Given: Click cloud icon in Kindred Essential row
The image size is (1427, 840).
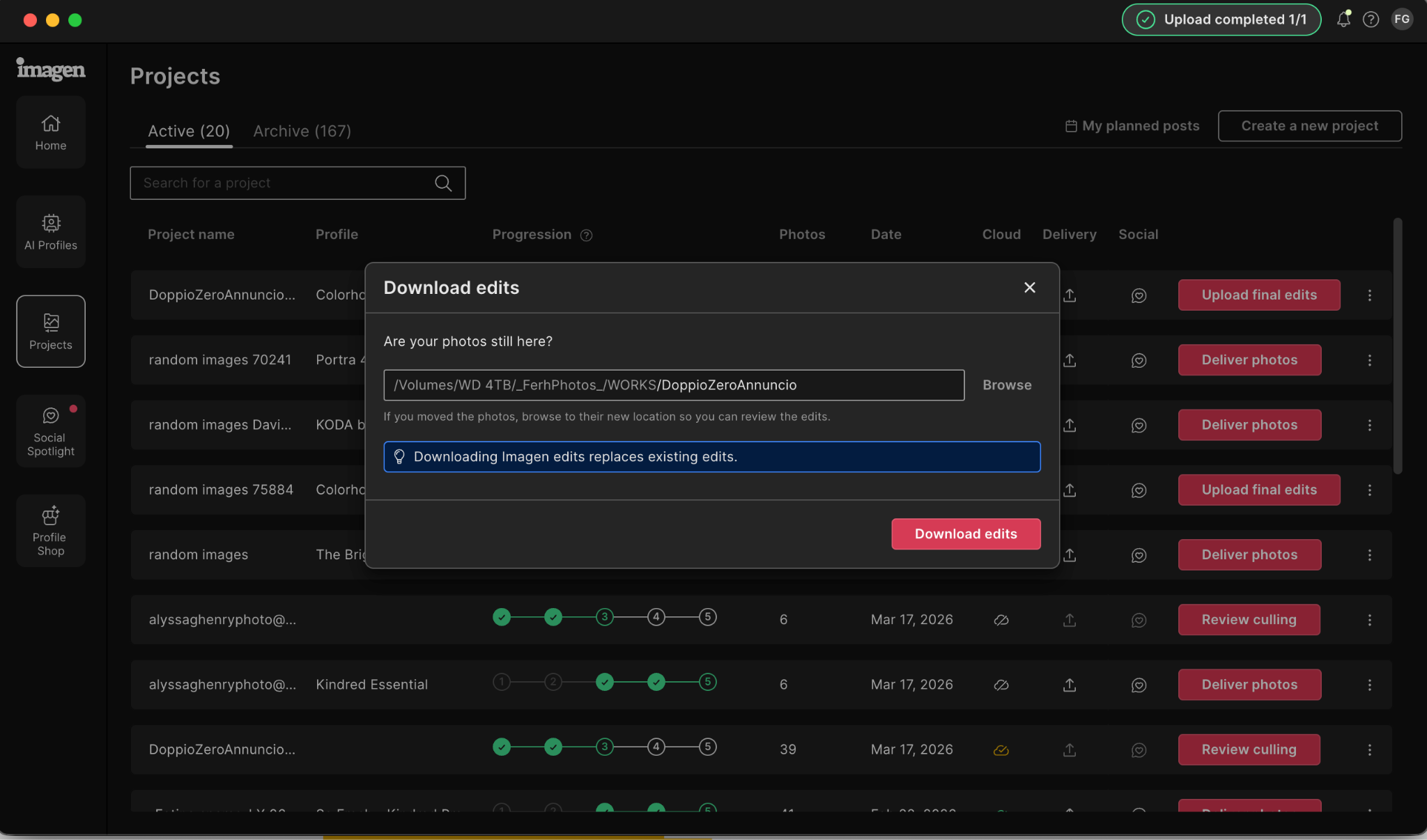Looking at the screenshot, I should [1001, 685].
